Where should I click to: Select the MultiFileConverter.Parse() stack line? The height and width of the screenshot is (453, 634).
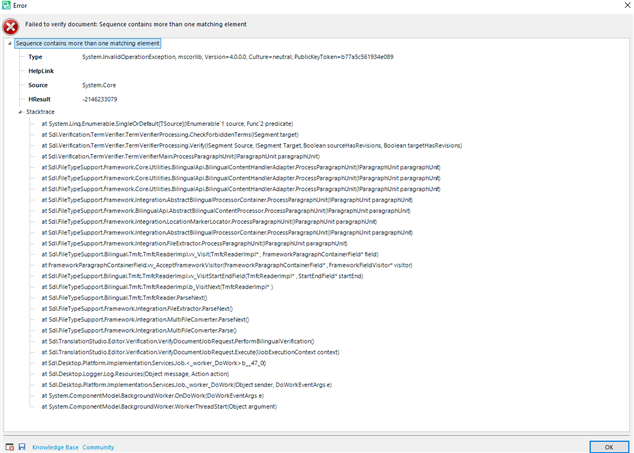click(x=139, y=331)
